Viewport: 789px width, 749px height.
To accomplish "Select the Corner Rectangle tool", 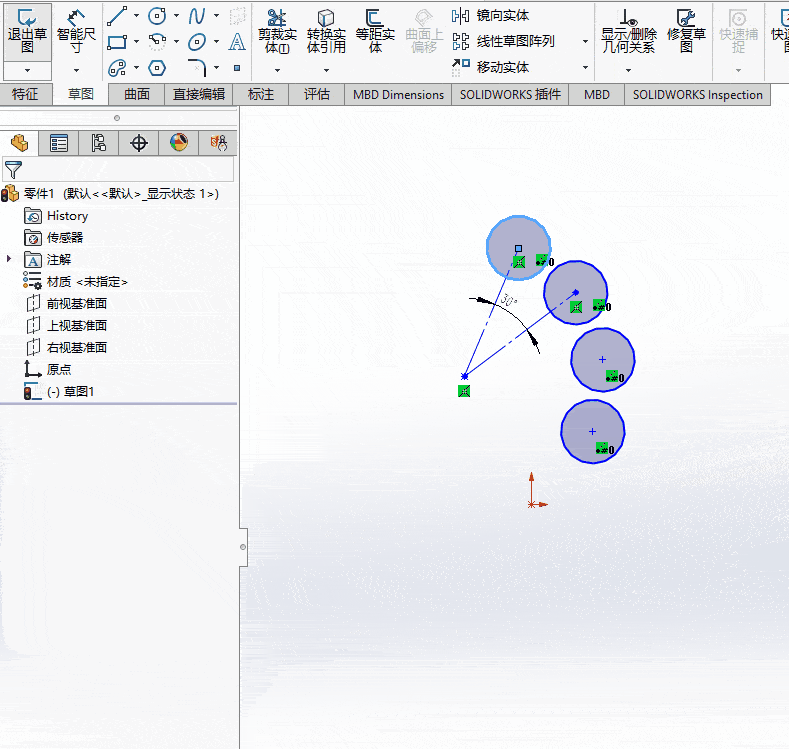I will tap(117, 42).
